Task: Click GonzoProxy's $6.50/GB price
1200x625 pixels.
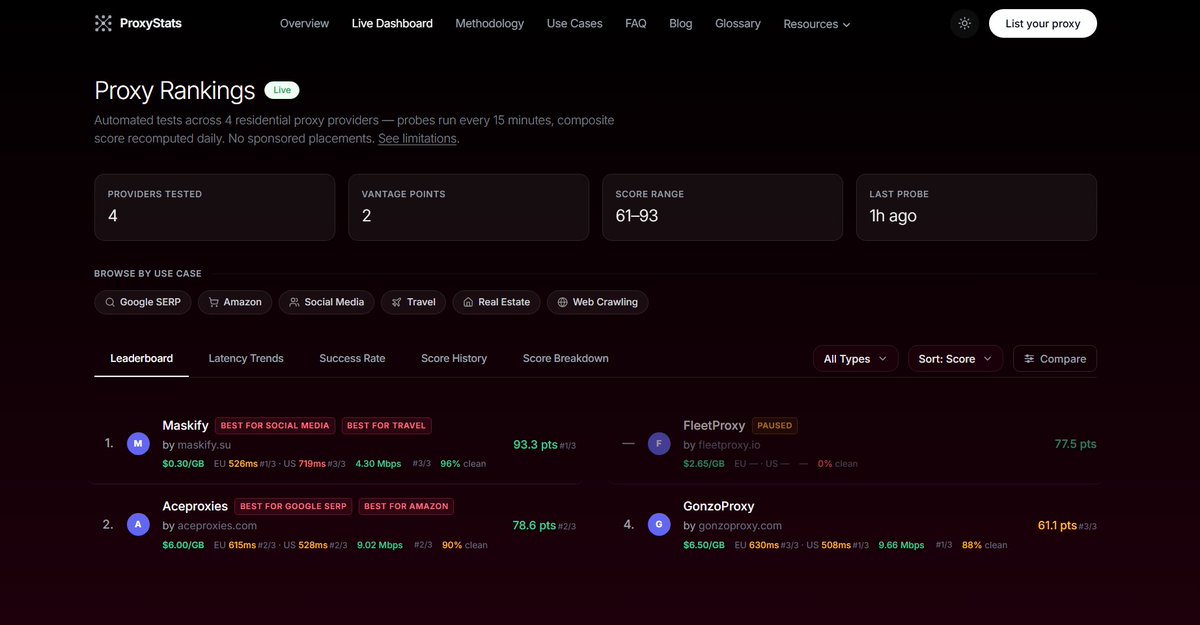Action: click(704, 545)
